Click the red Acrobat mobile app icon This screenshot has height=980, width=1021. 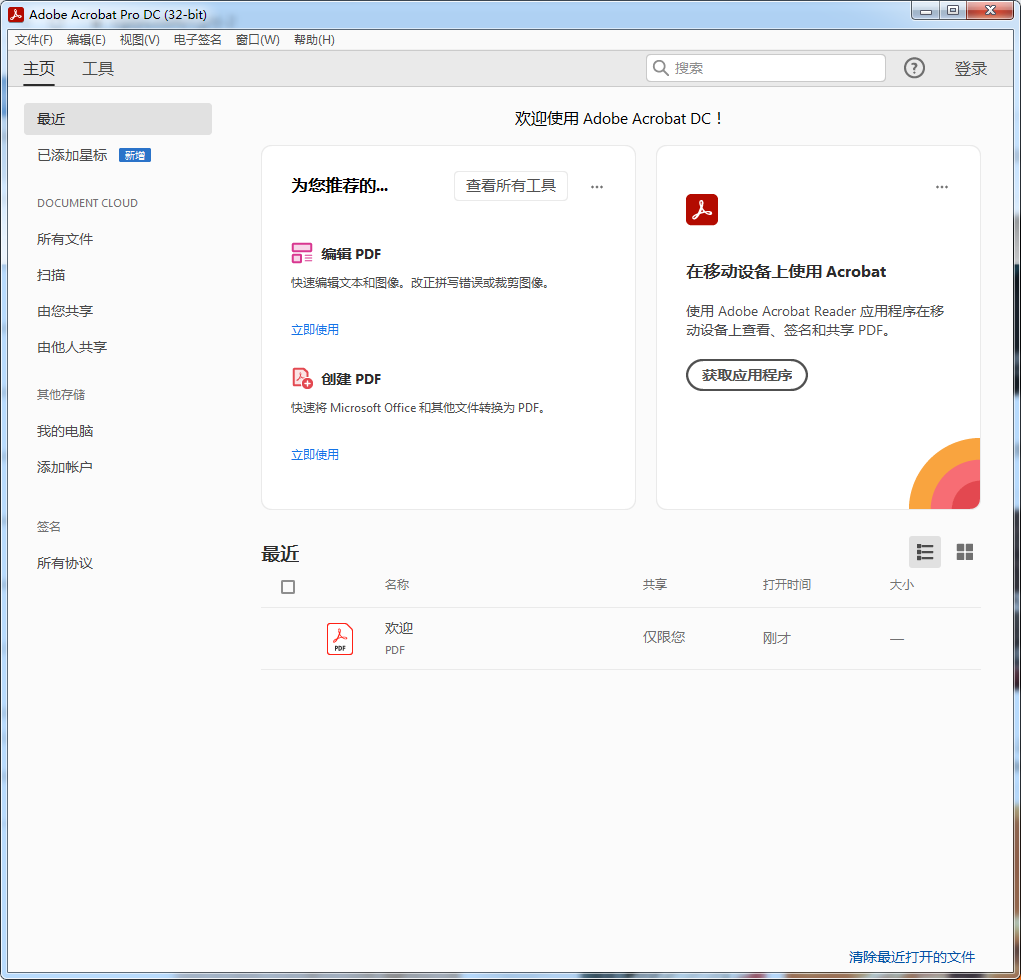[x=702, y=210]
